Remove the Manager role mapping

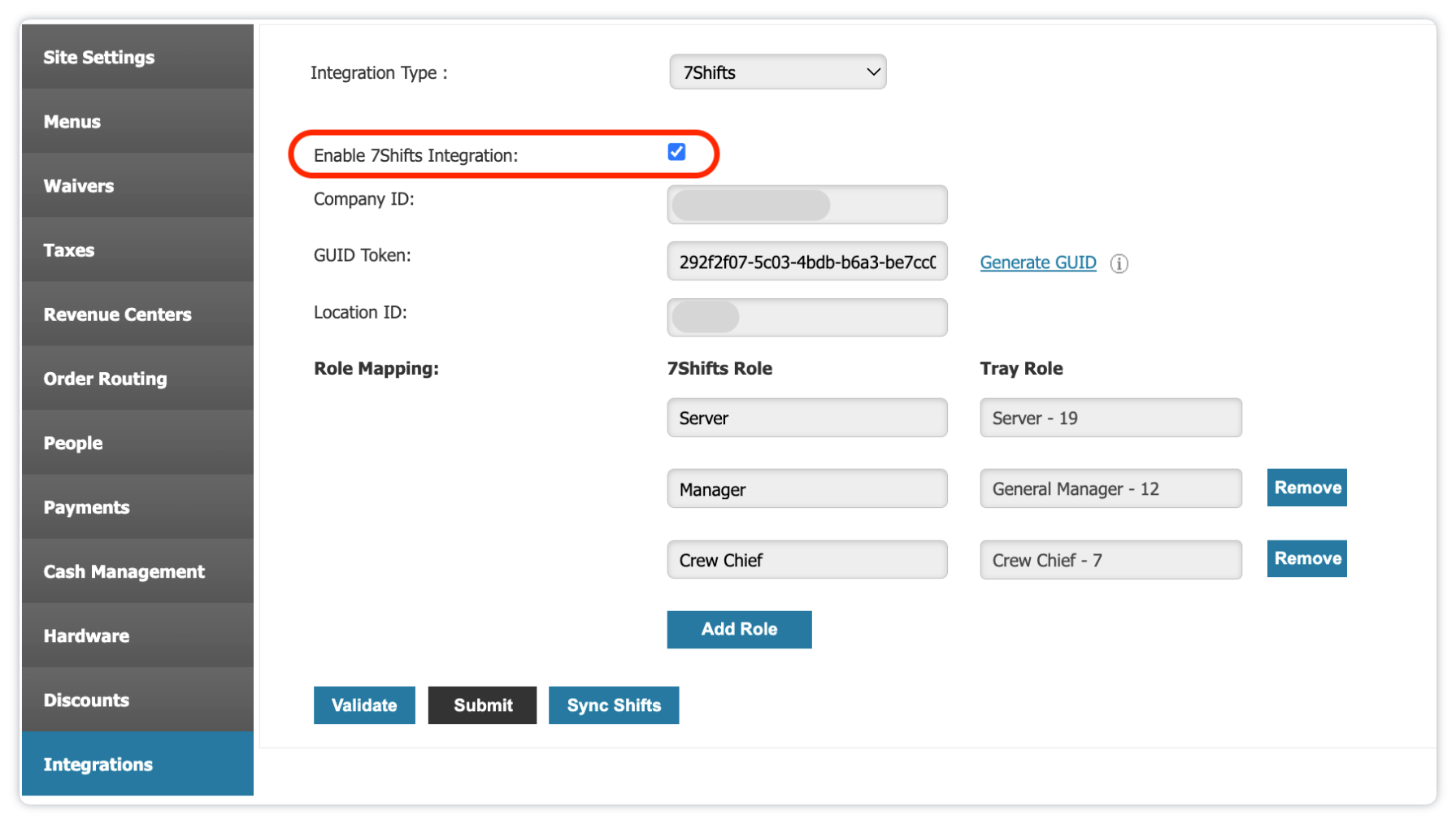pyautogui.click(x=1306, y=488)
